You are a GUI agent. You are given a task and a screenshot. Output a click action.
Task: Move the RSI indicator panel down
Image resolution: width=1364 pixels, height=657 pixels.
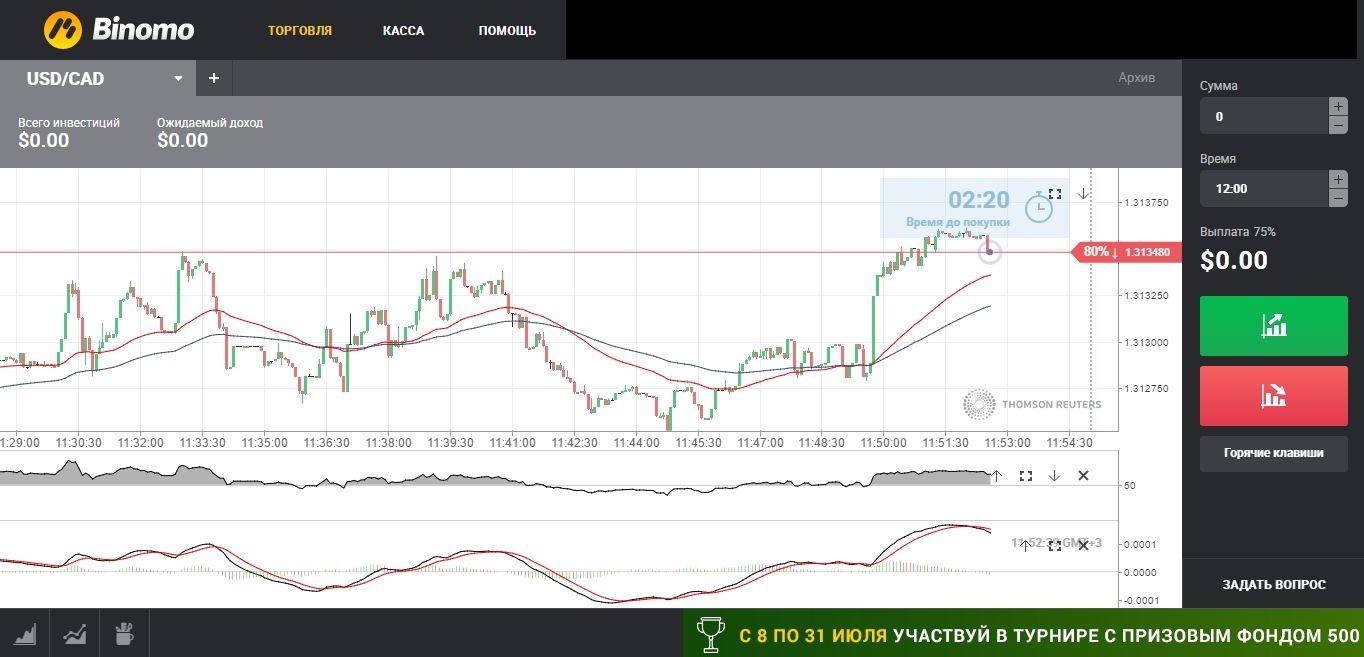point(1054,476)
